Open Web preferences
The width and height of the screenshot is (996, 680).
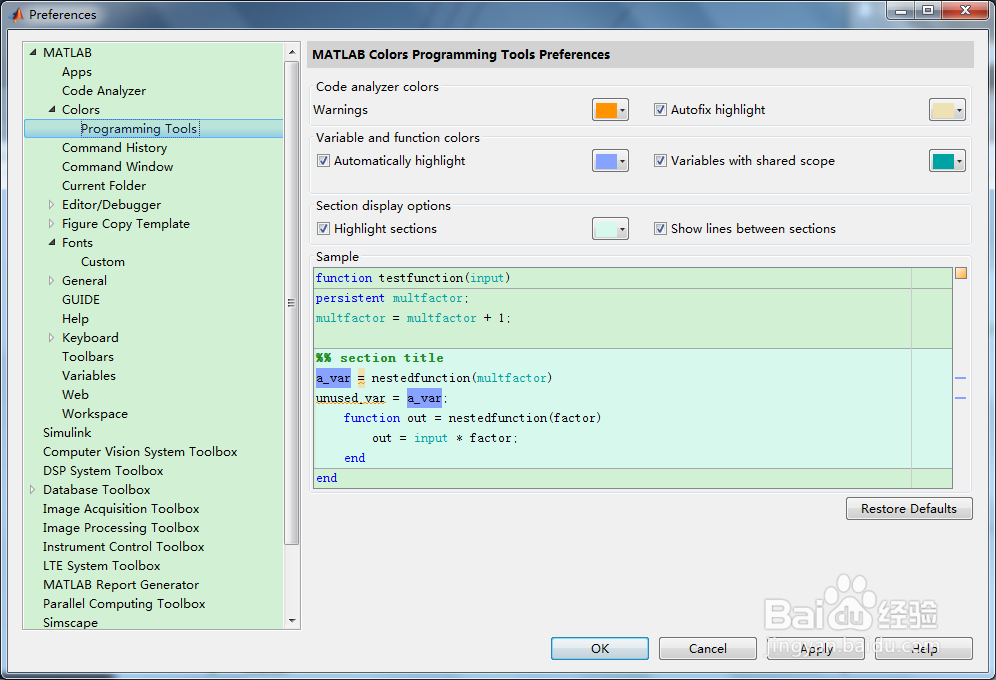point(75,395)
